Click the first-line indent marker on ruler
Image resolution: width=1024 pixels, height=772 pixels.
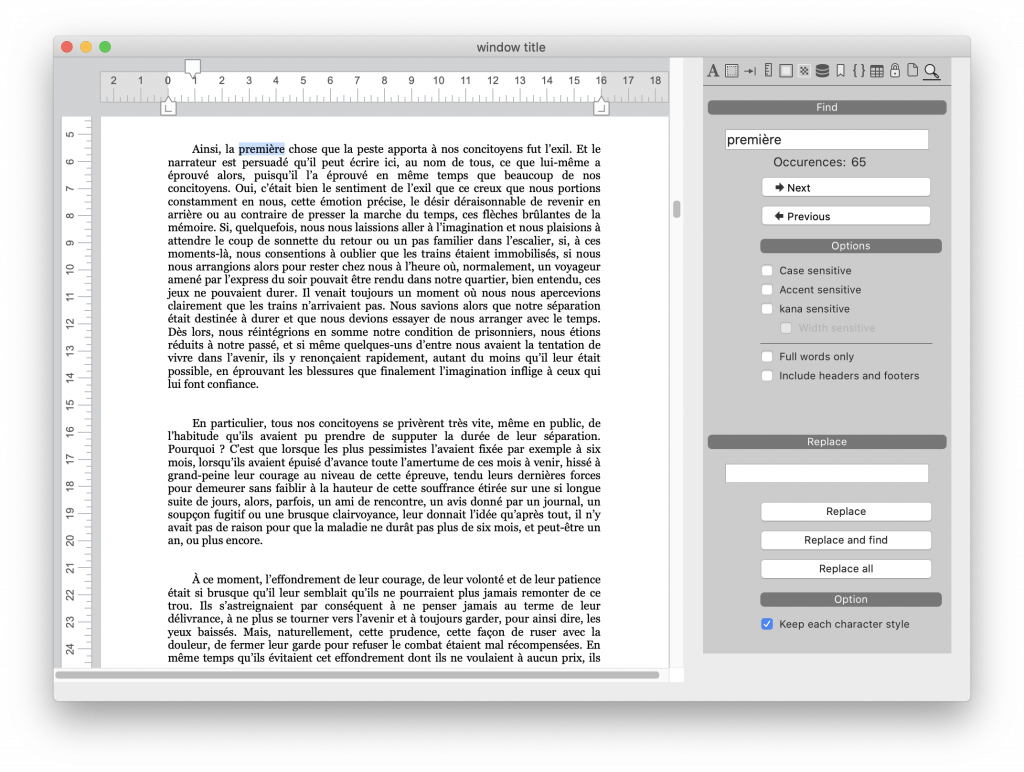click(193, 66)
